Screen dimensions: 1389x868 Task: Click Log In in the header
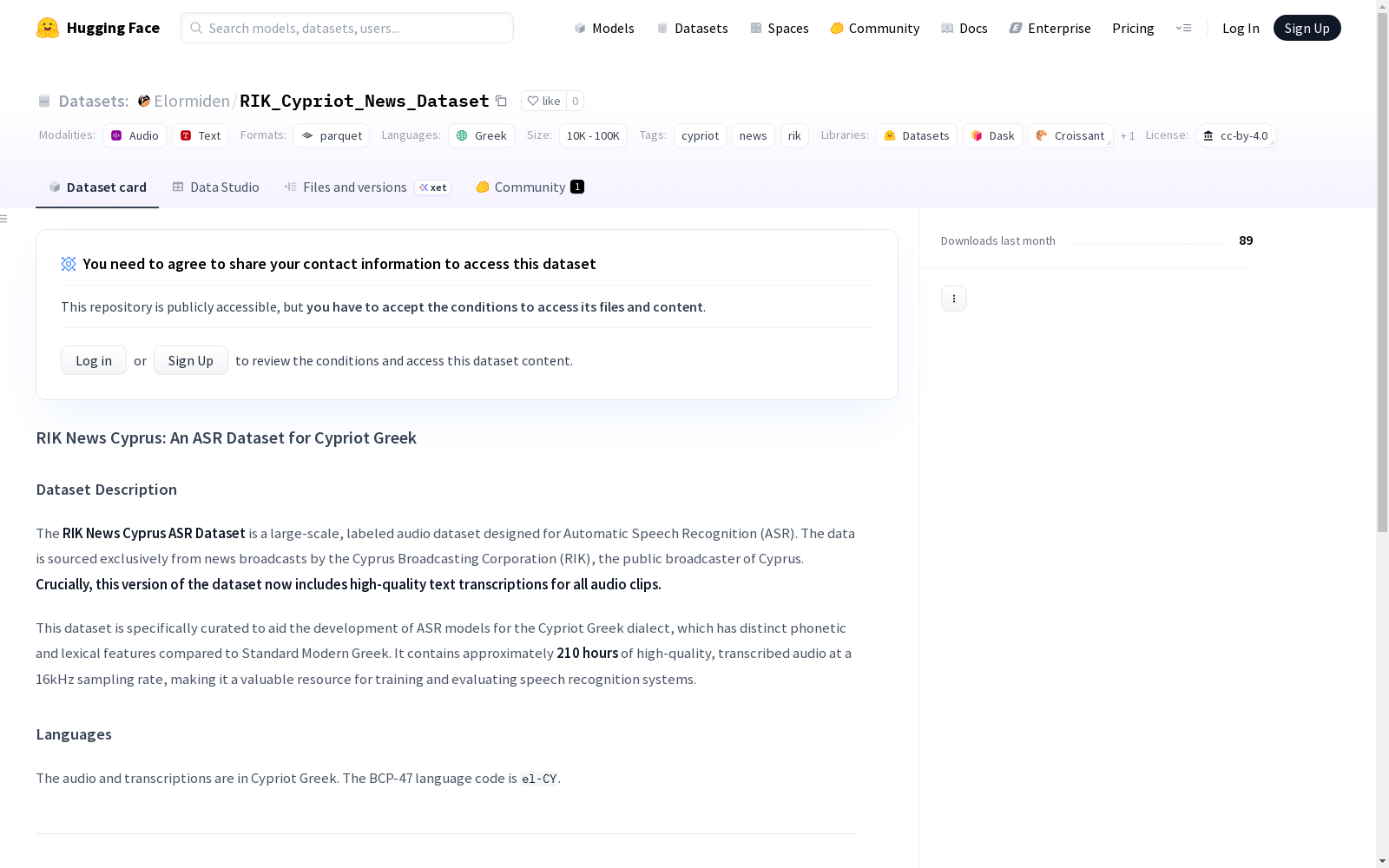click(1241, 28)
